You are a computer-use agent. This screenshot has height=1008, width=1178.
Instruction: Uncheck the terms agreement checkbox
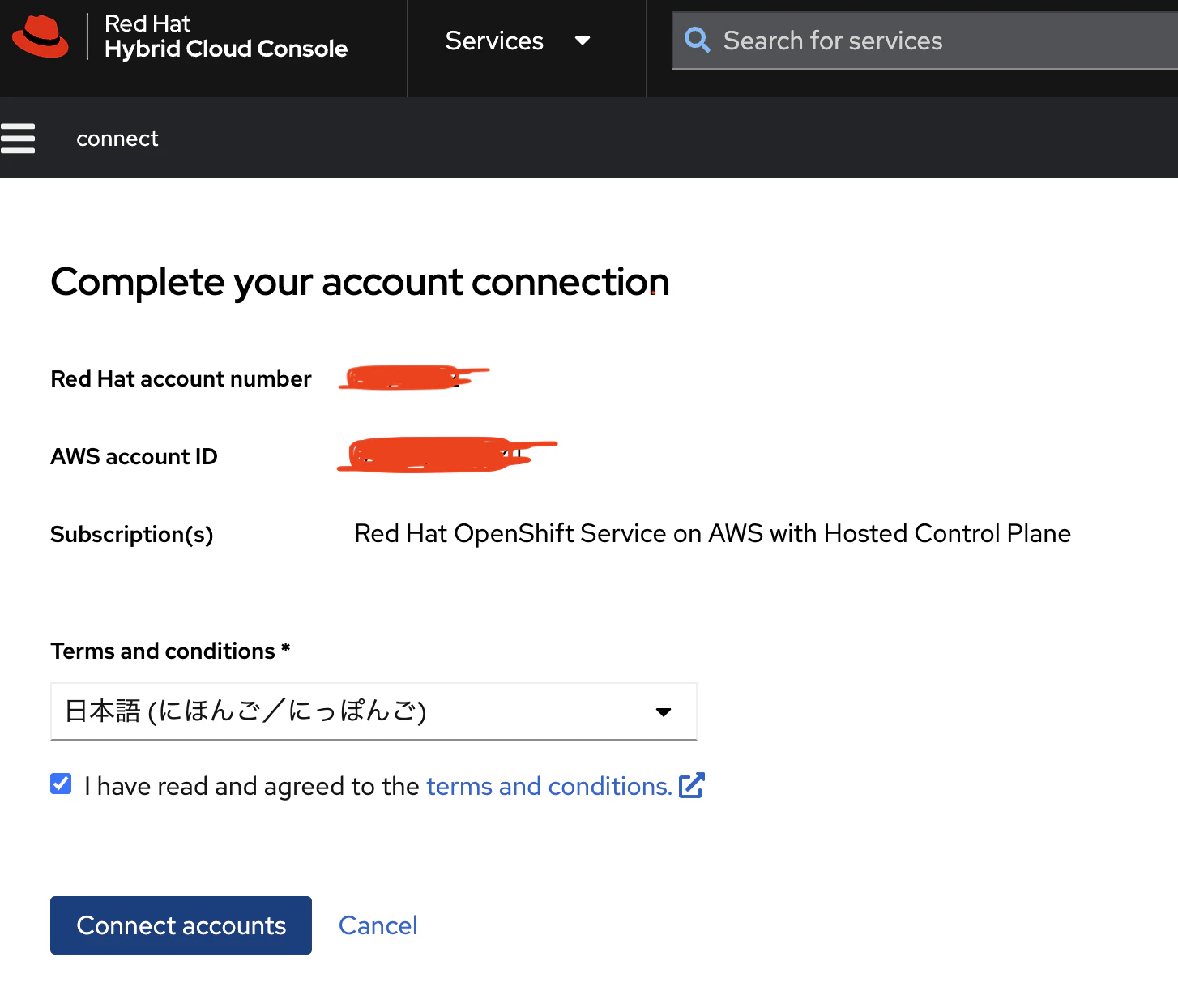click(61, 784)
